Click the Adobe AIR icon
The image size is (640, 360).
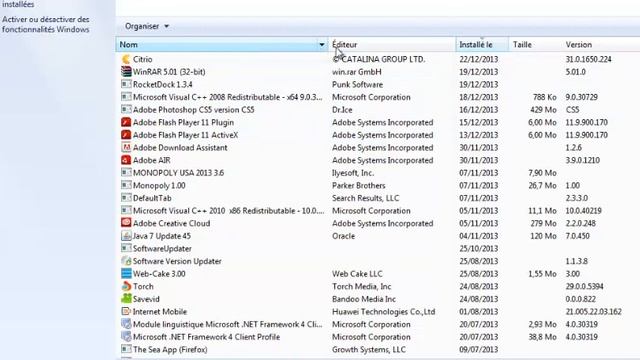tap(126, 160)
